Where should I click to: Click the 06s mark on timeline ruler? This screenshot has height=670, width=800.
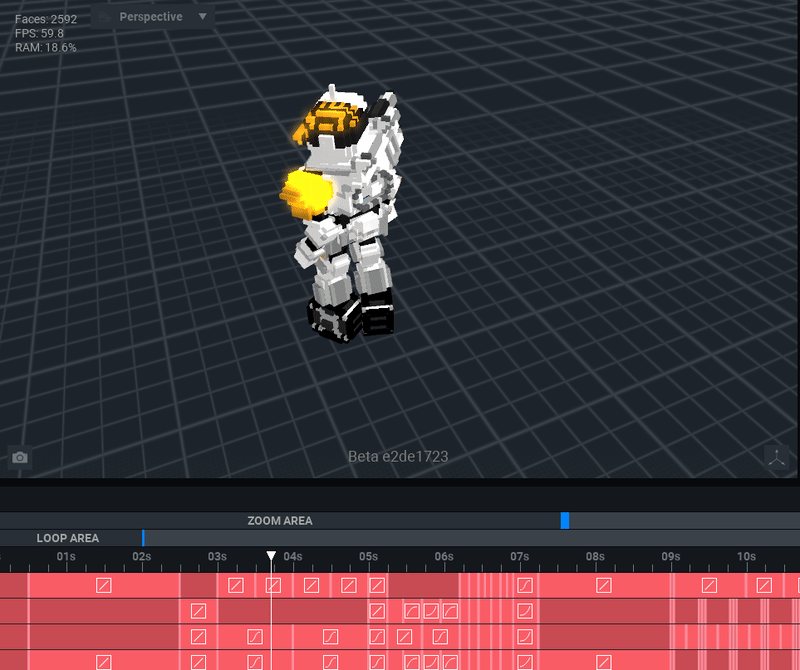(444, 556)
